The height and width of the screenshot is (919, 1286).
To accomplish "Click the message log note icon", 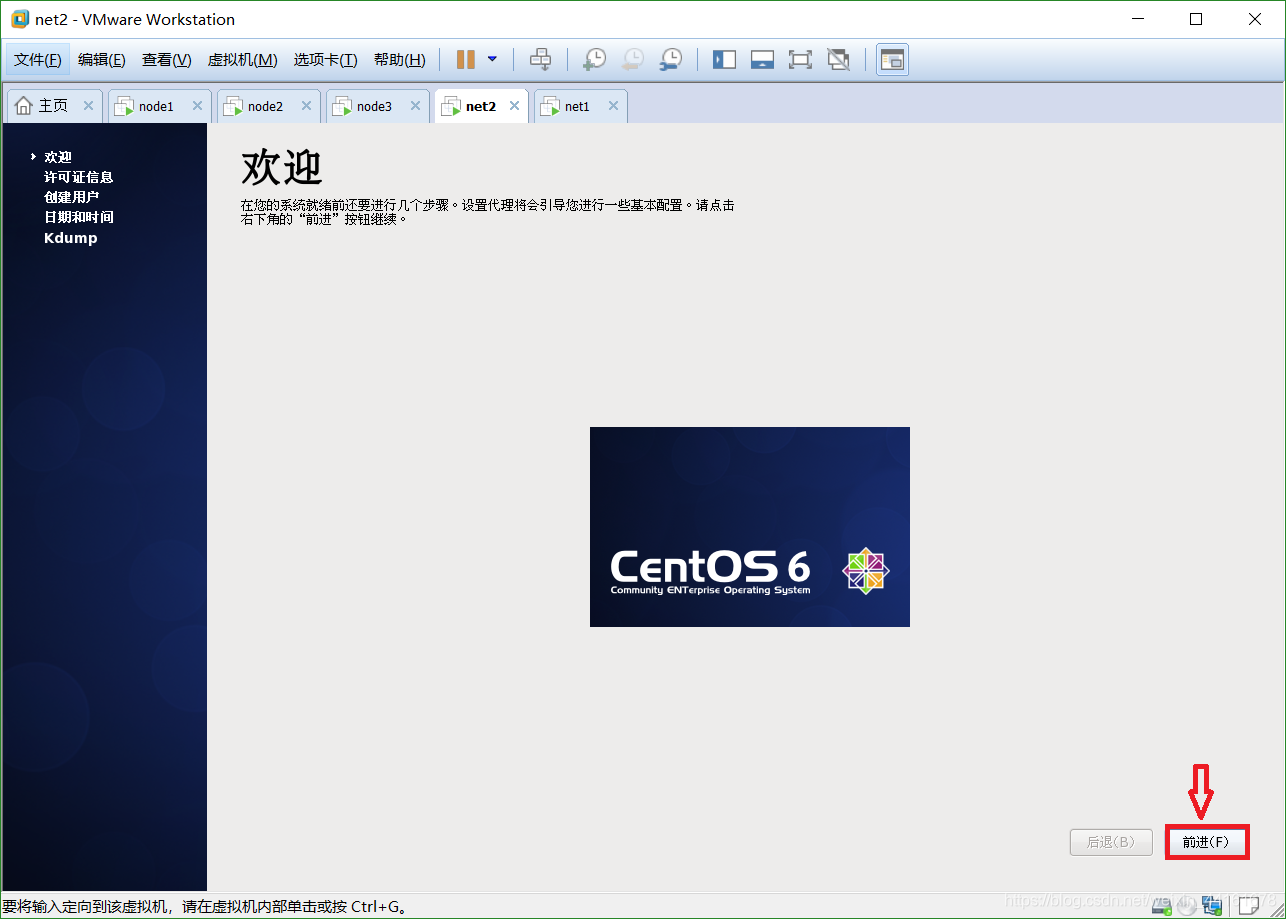I will tap(1248, 906).
